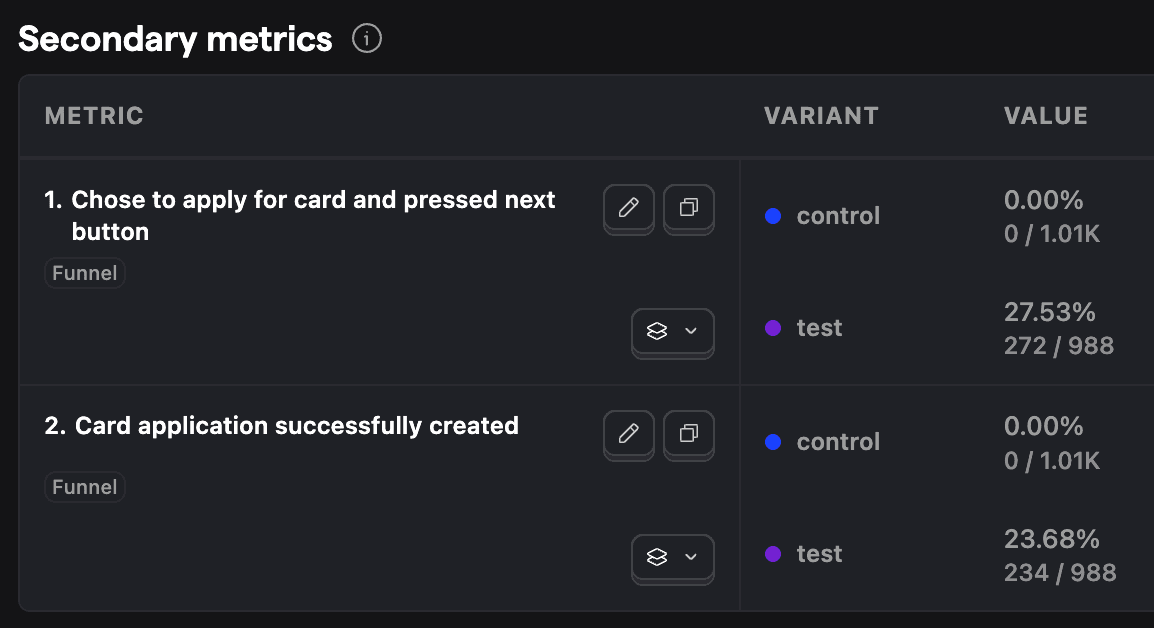
Task: Click the VALUE column header
Action: point(1045,116)
